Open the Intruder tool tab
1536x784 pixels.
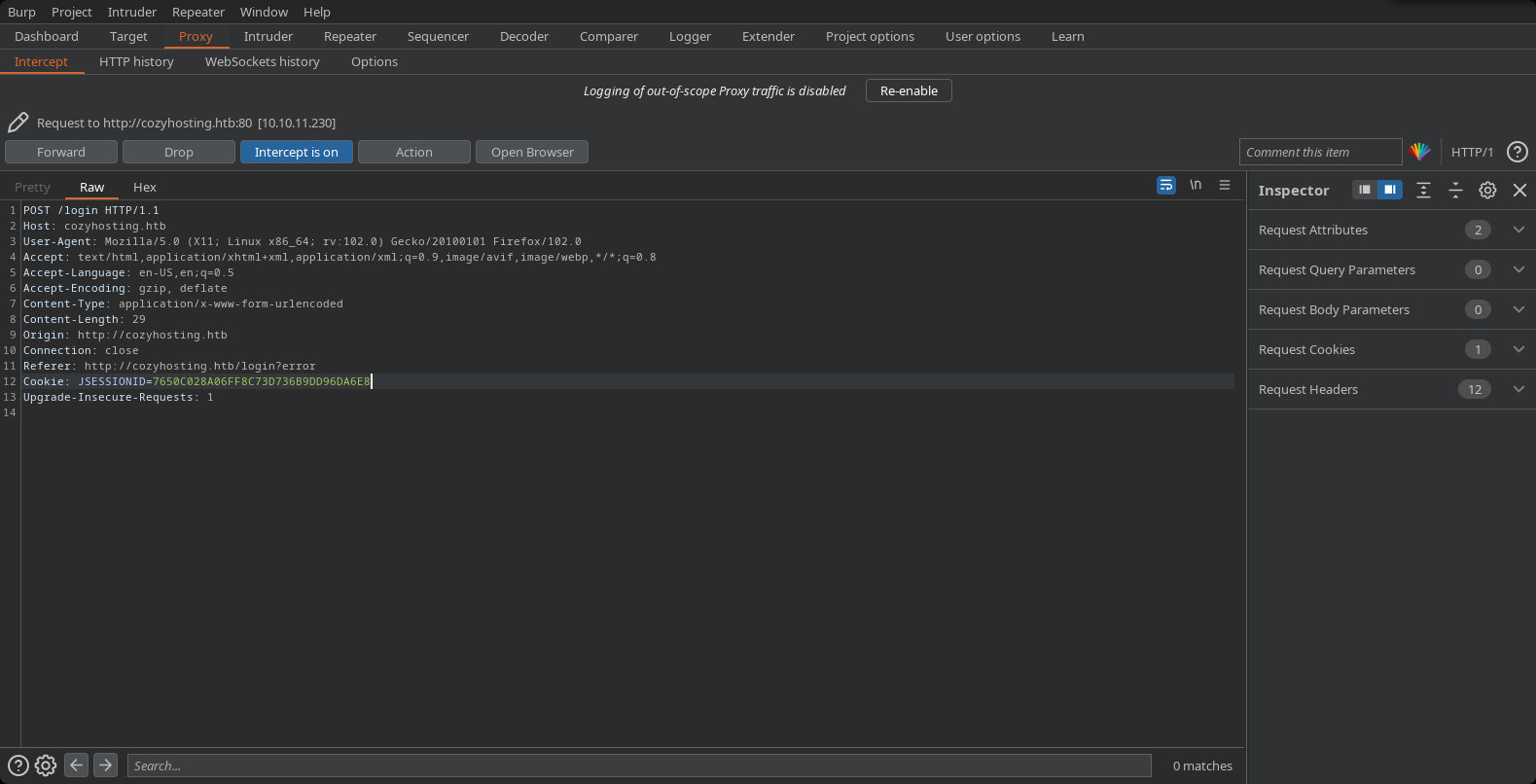pyautogui.click(x=268, y=36)
